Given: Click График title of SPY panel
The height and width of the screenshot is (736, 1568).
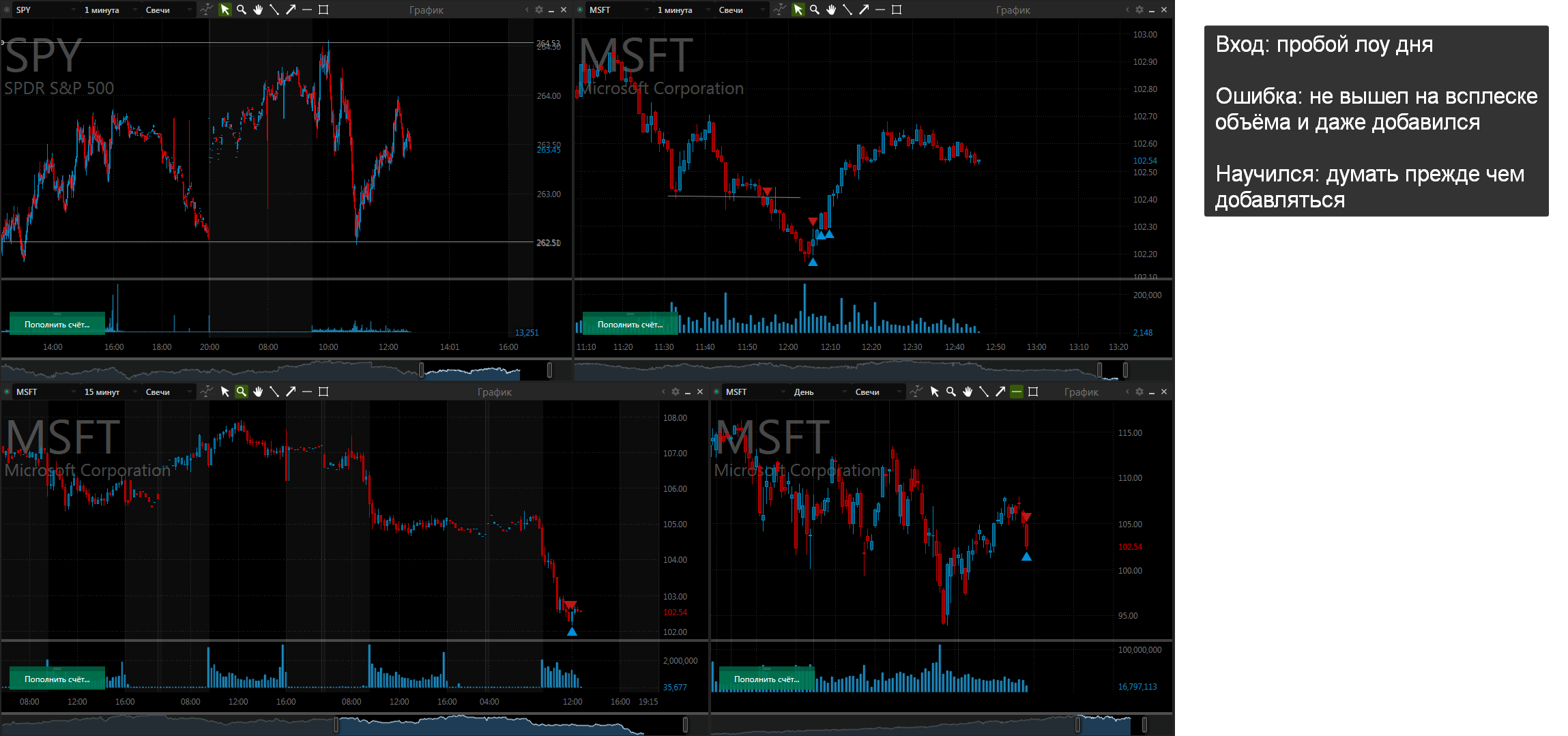Looking at the screenshot, I should point(426,10).
